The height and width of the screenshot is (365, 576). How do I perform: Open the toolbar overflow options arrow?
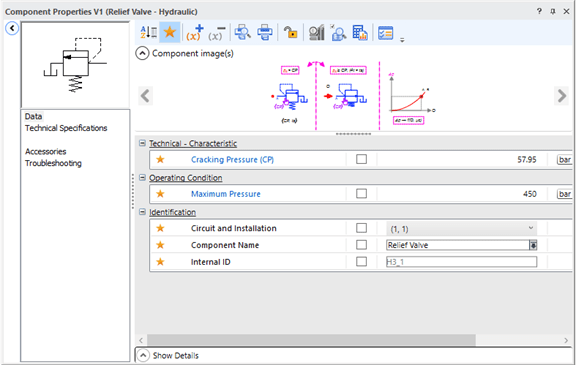(402, 40)
